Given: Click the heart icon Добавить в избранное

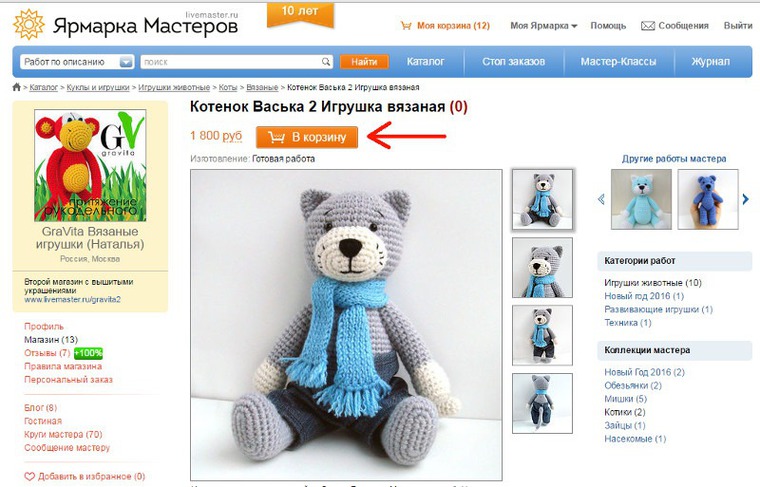Looking at the screenshot, I should (x=30, y=476).
